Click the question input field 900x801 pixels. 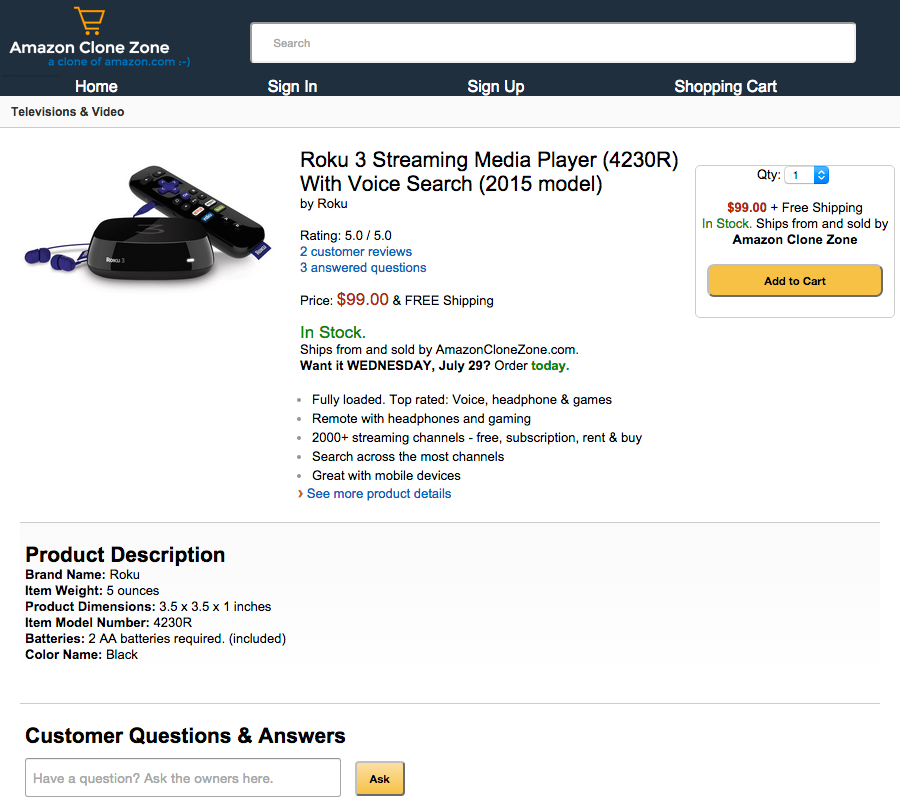click(183, 778)
